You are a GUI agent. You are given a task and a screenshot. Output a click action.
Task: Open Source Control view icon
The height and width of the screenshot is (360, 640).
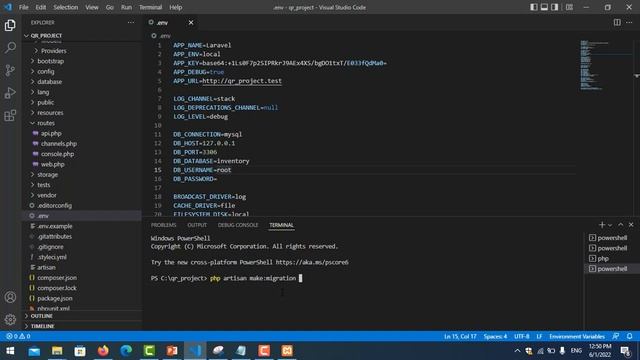coord(10,70)
